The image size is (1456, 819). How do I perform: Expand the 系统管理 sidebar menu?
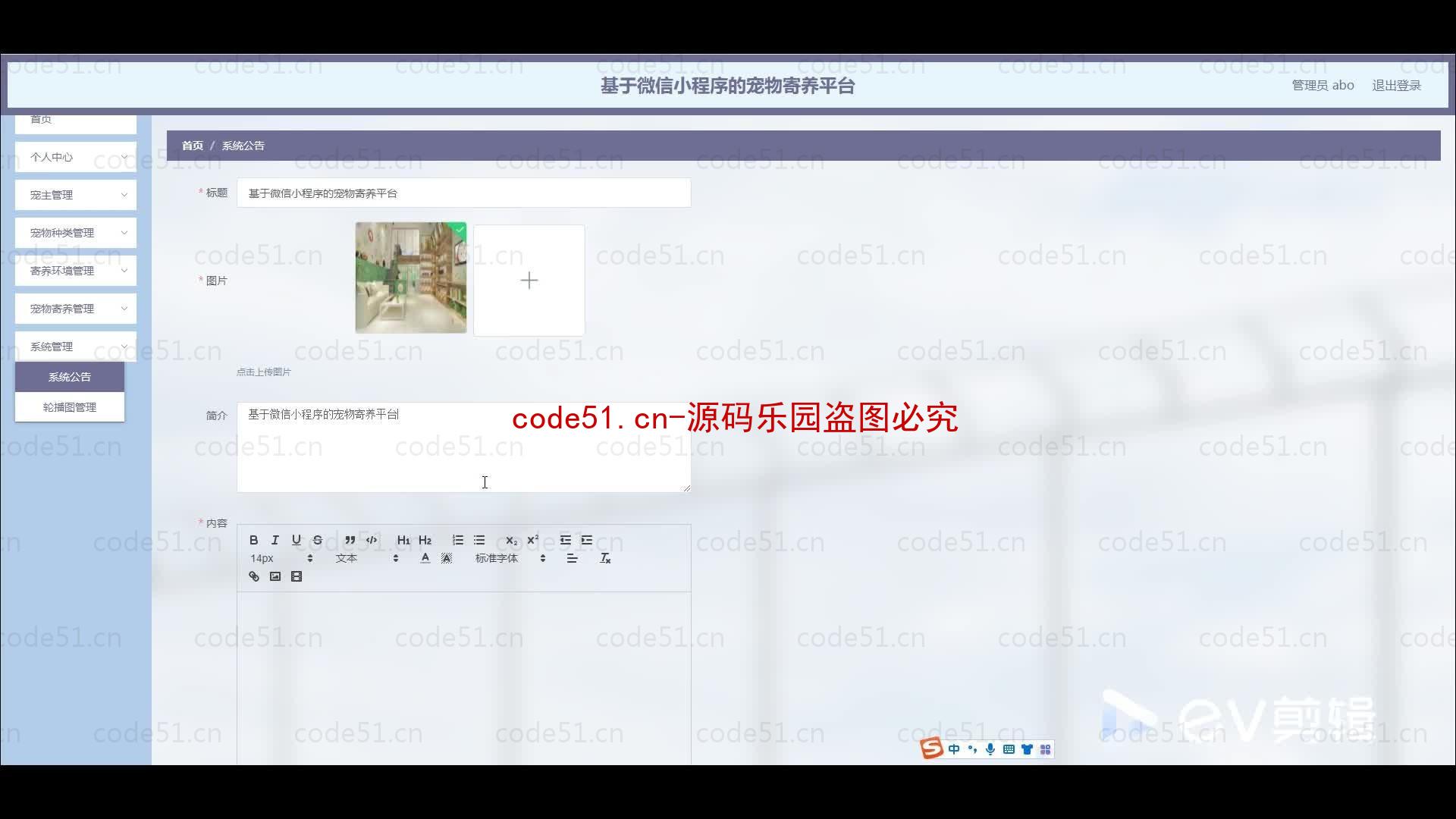click(75, 346)
